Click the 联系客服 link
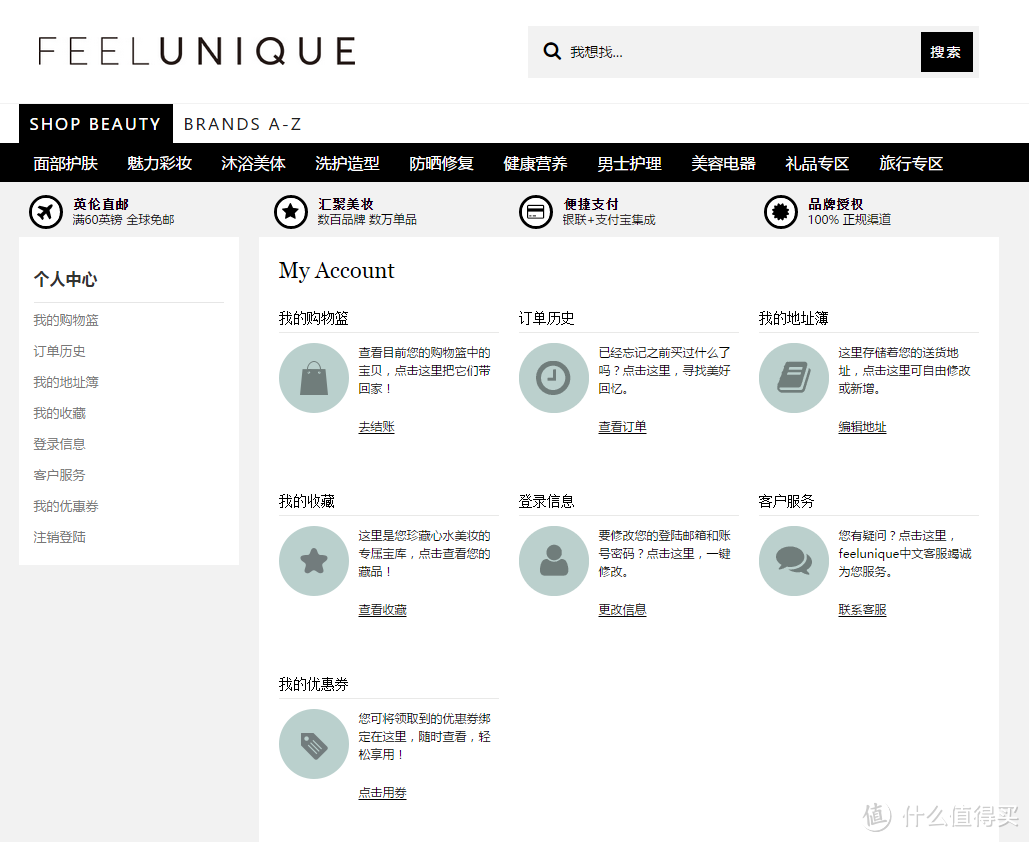1029x842 pixels. 862,610
